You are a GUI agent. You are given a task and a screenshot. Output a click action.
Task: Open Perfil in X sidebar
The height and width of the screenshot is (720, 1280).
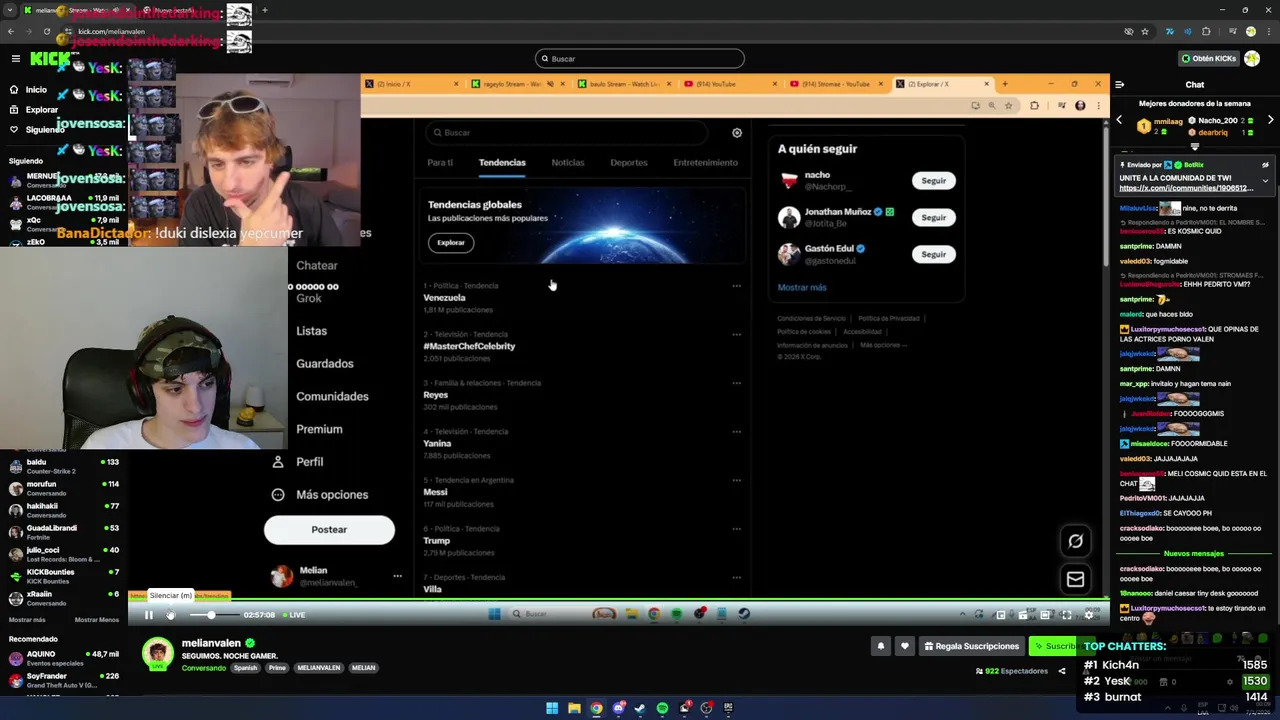[298, 462]
